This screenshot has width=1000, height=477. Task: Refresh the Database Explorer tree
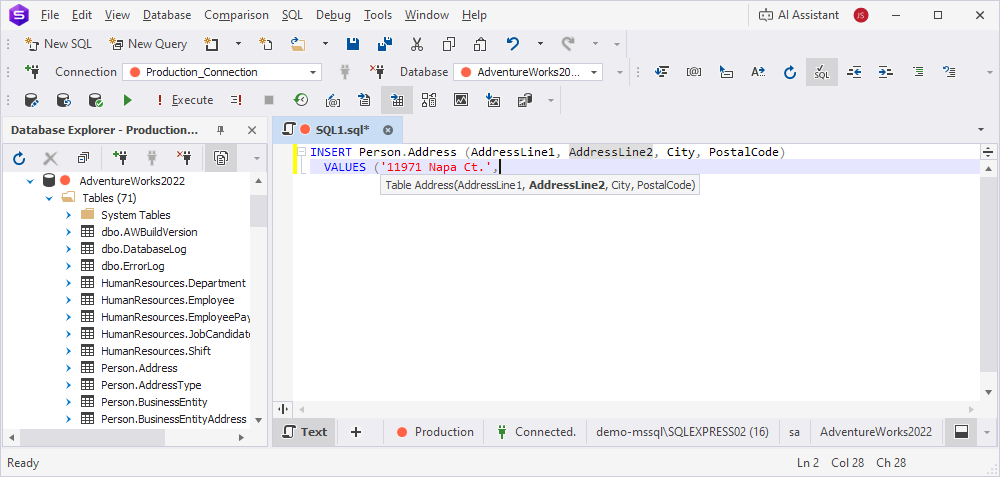[19, 158]
